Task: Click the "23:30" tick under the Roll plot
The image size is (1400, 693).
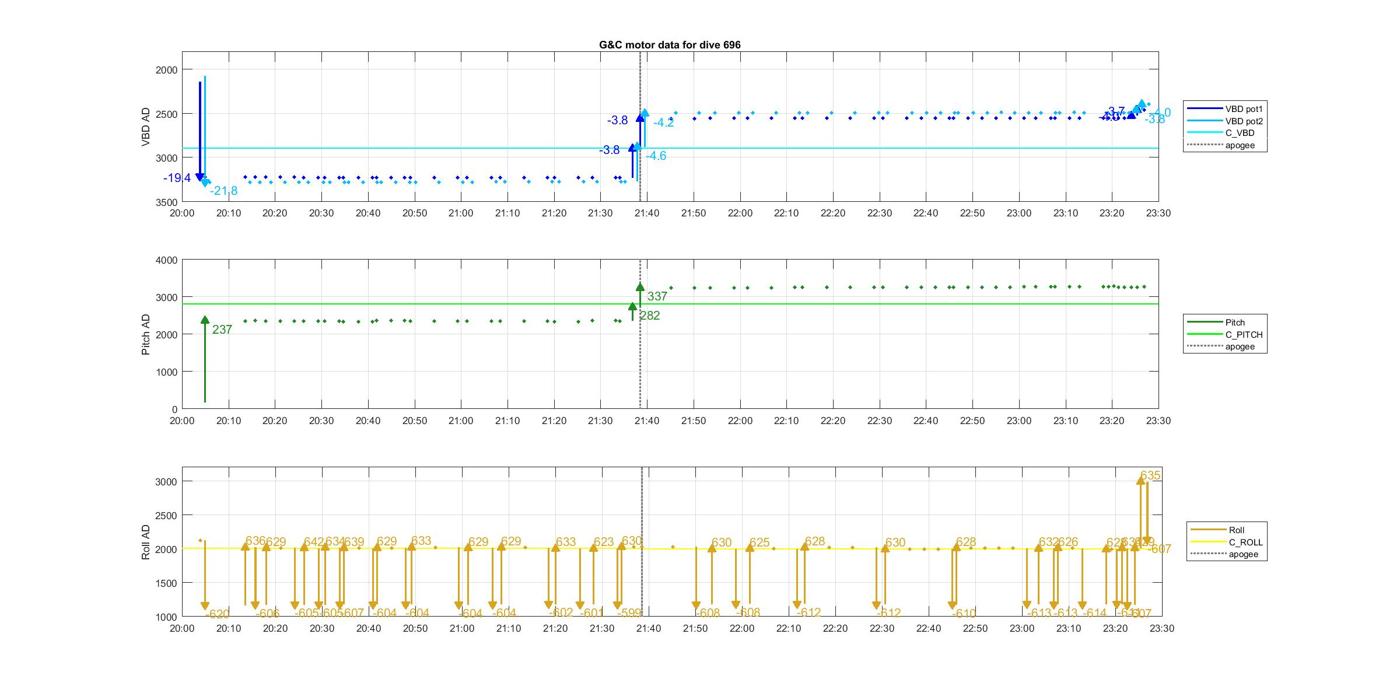Action: [1161, 629]
